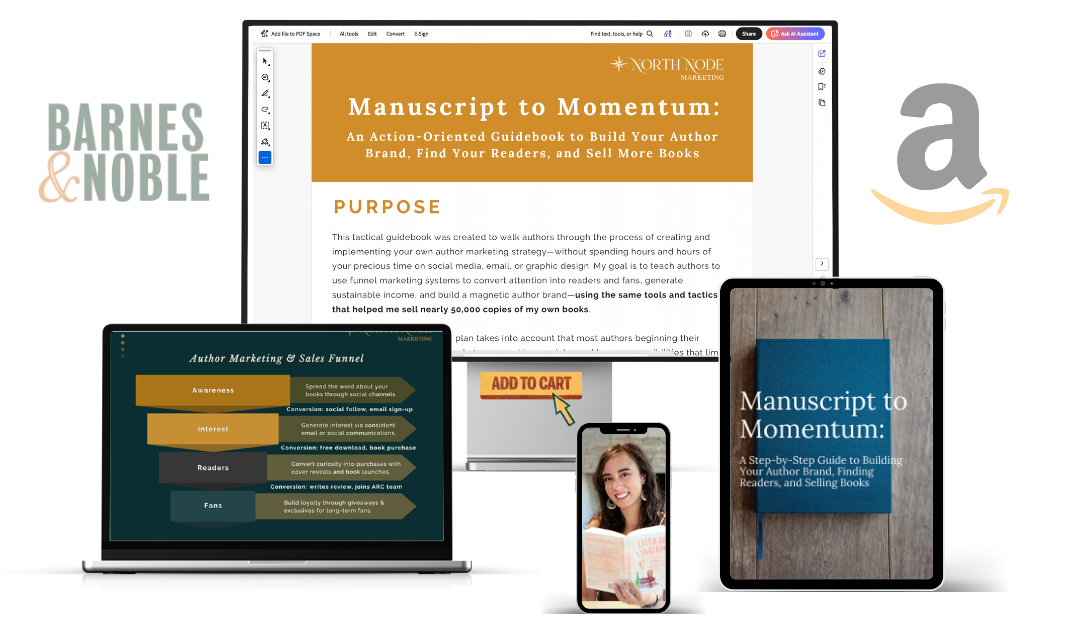
Task: Click the woman's photo on the phone screen
Action: (x=623, y=518)
